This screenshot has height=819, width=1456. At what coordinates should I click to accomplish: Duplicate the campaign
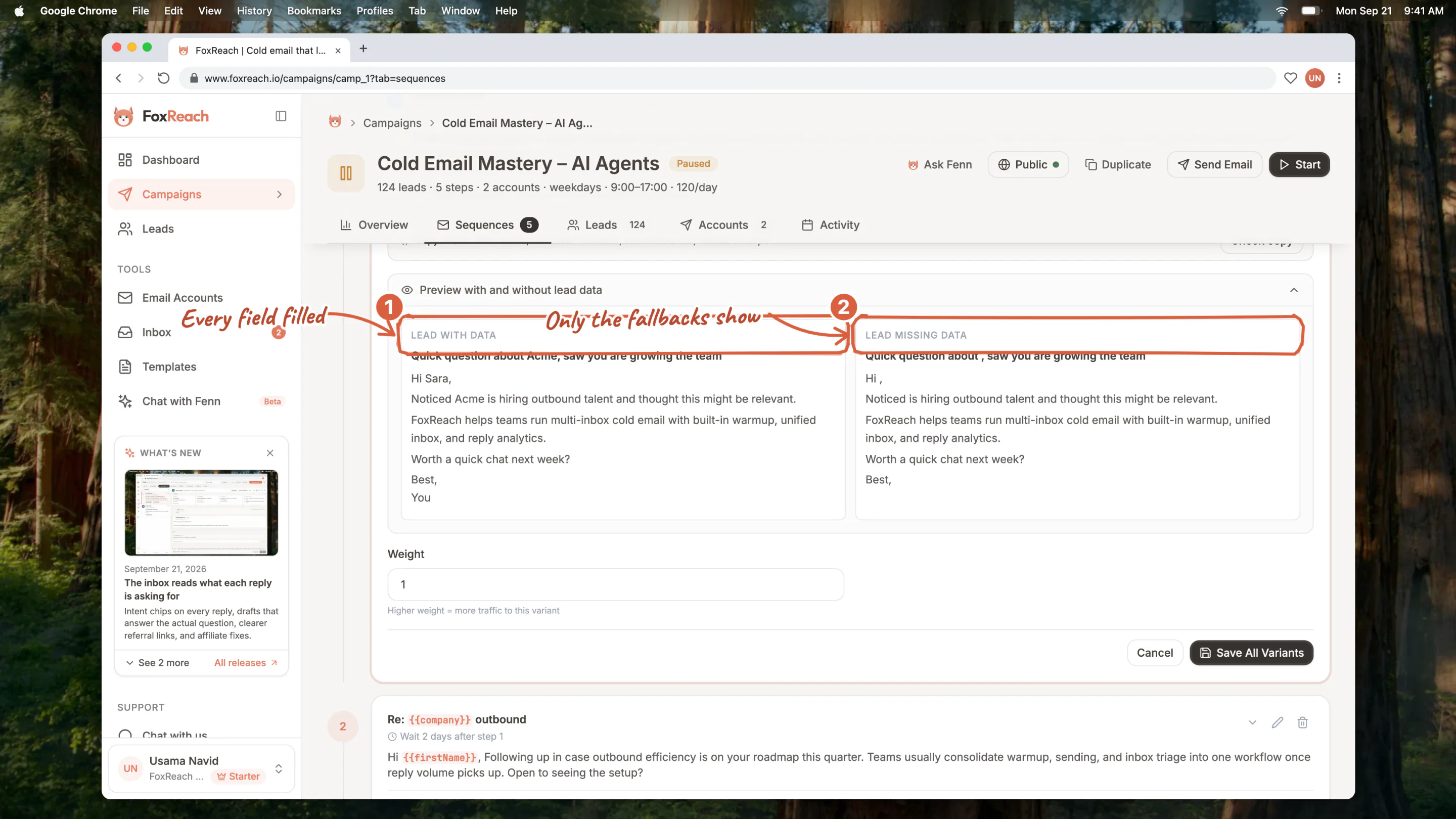1117,164
